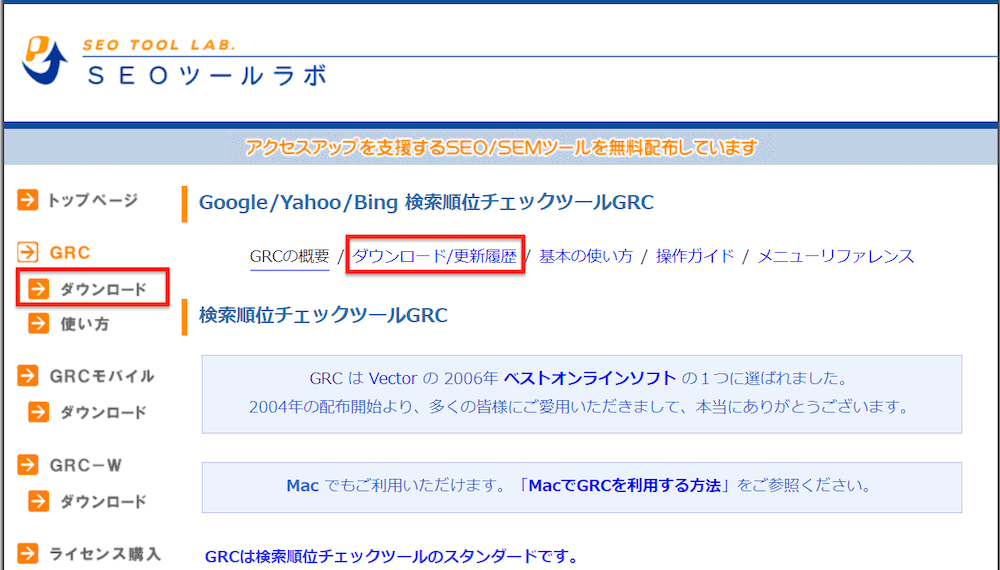1000x570 pixels.
Task: Open GRC-W in the sidebar
Action: pos(85,465)
